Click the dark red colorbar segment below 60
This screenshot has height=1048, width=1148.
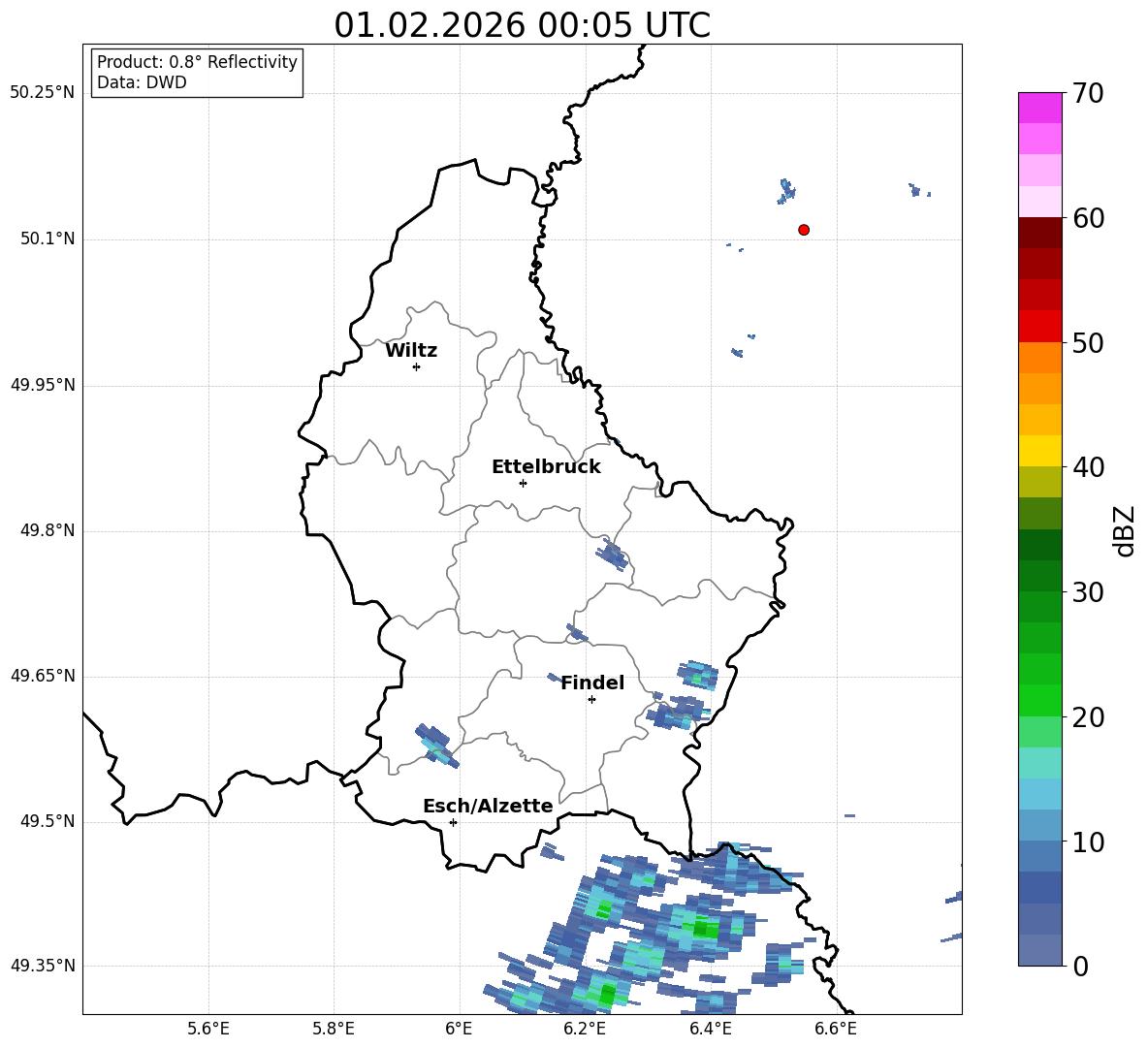[x=1039, y=233]
